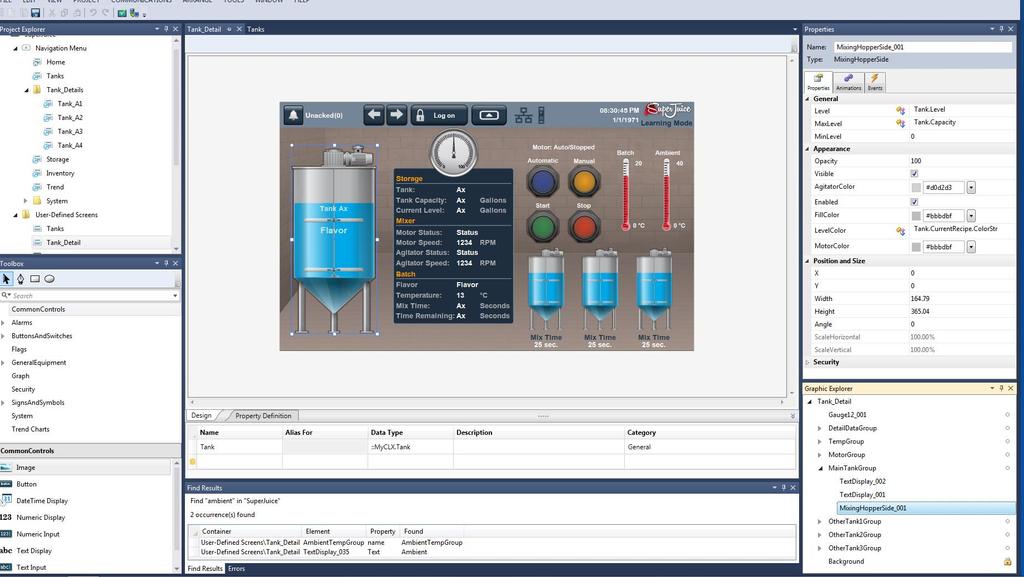Click the binding icon next to Level property
Screen dimensions: 1024x577
pos(900,110)
